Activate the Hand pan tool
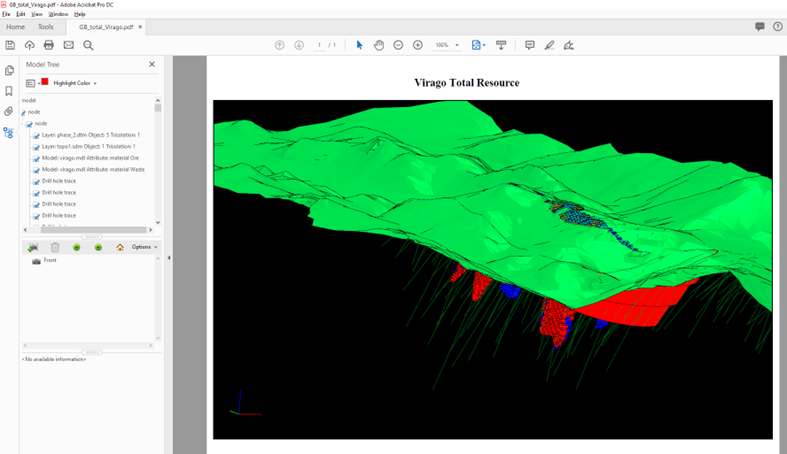Viewport: 787px width, 454px height. (x=379, y=45)
